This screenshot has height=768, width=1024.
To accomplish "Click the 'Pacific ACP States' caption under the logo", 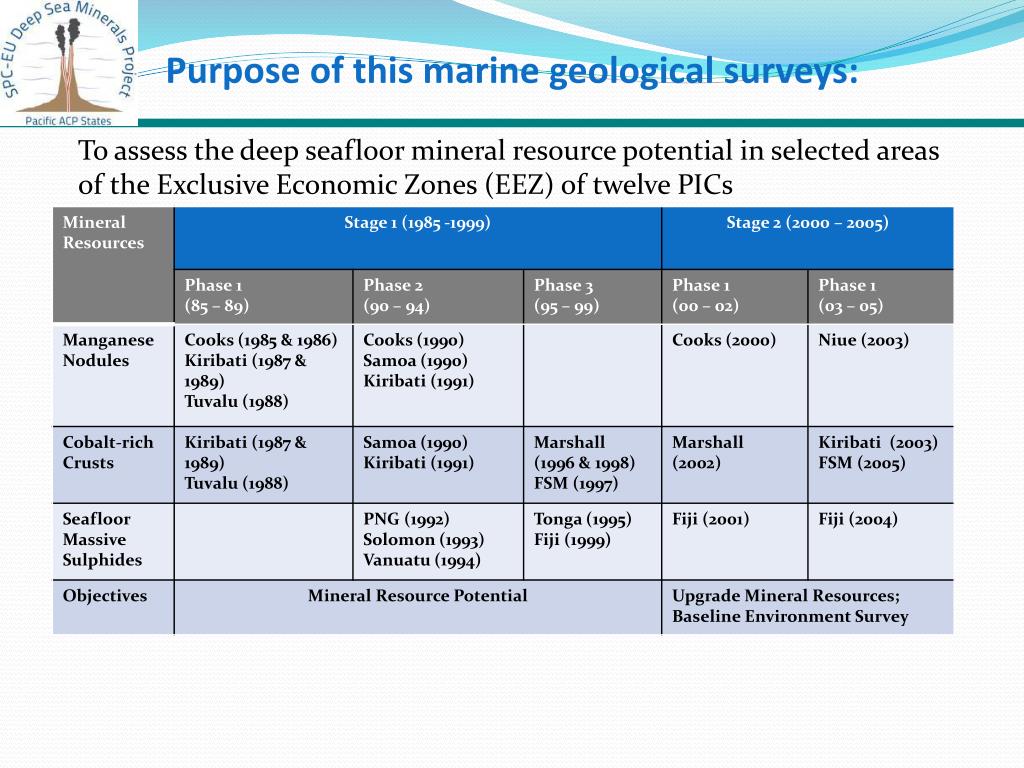I will coord(68,121).
